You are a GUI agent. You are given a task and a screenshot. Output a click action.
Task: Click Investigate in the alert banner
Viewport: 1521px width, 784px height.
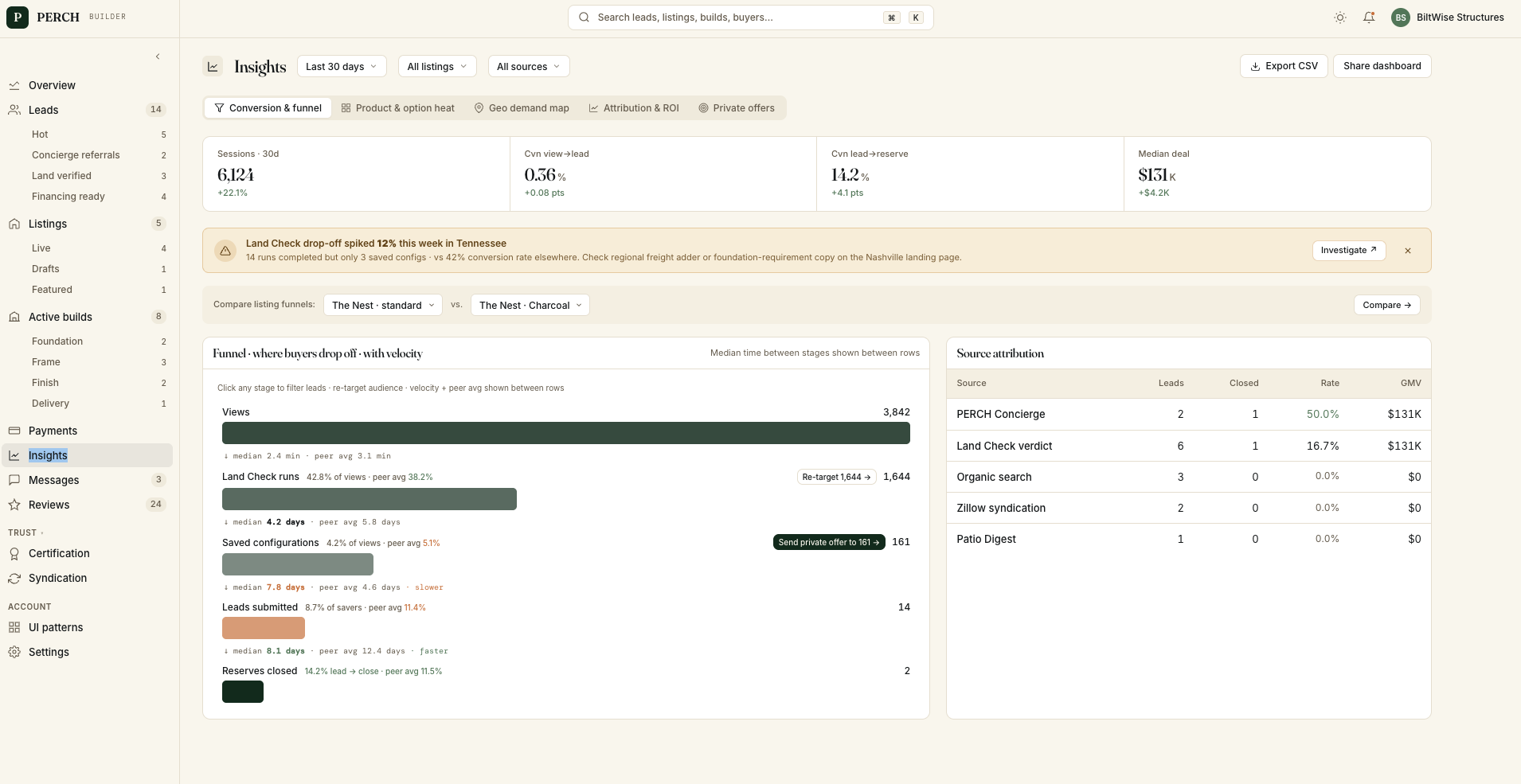click(x=1349, y=251)
